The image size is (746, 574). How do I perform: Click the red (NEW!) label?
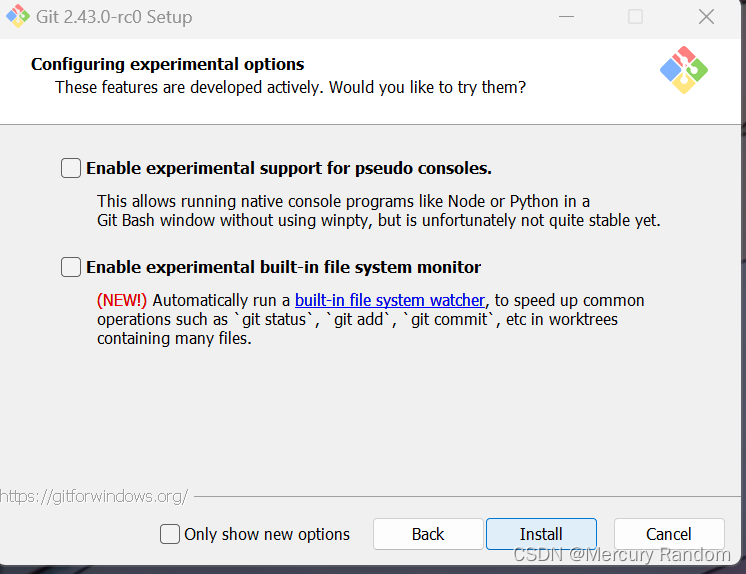(122, 300)
